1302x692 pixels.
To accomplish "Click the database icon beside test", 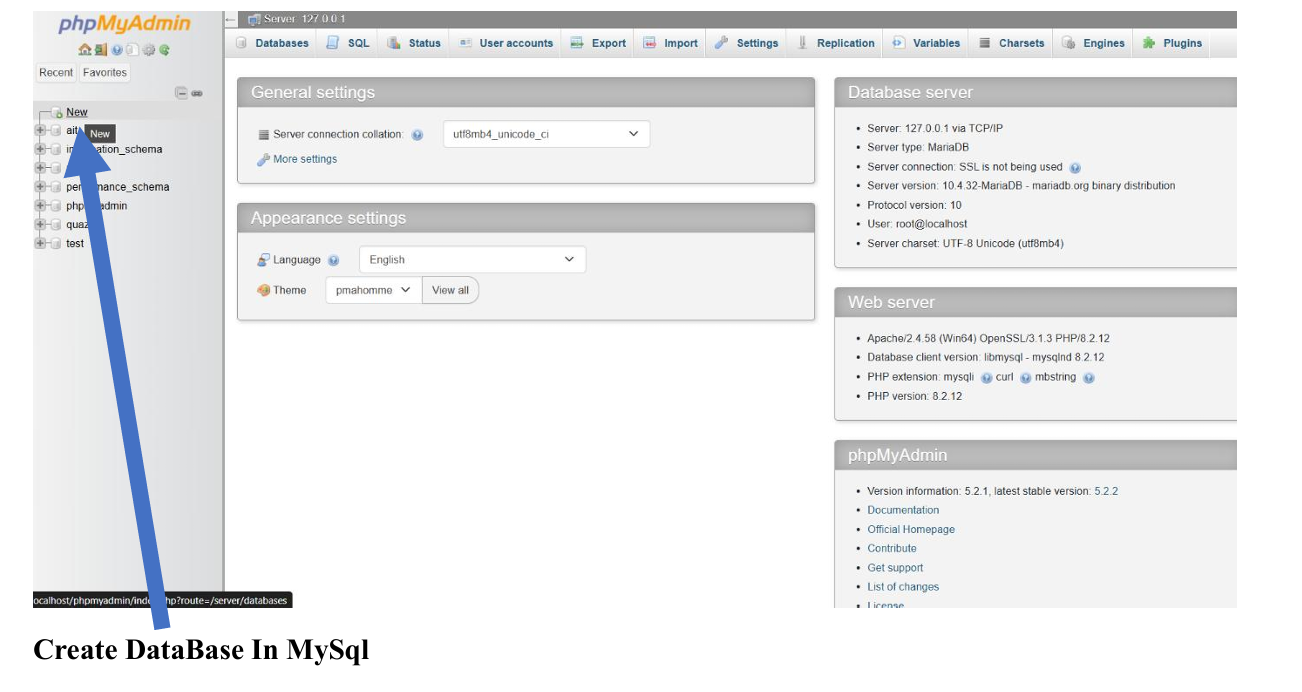I will click(56, 244).
